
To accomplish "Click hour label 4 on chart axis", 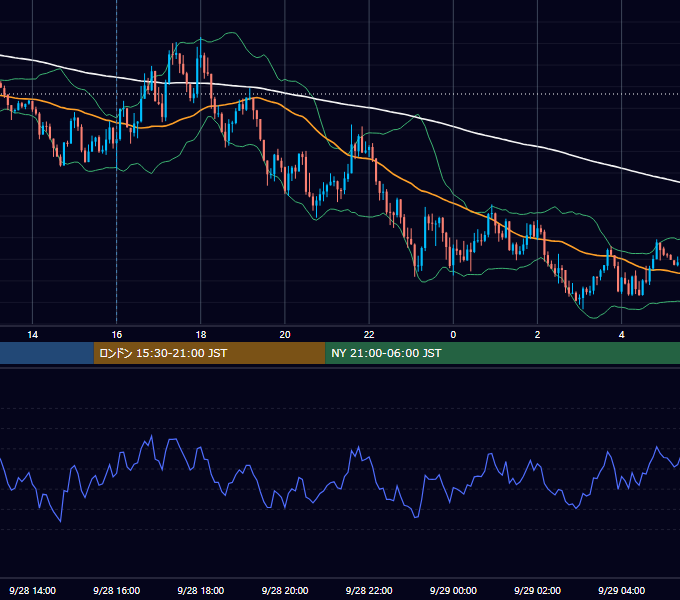I will point(621,335).
